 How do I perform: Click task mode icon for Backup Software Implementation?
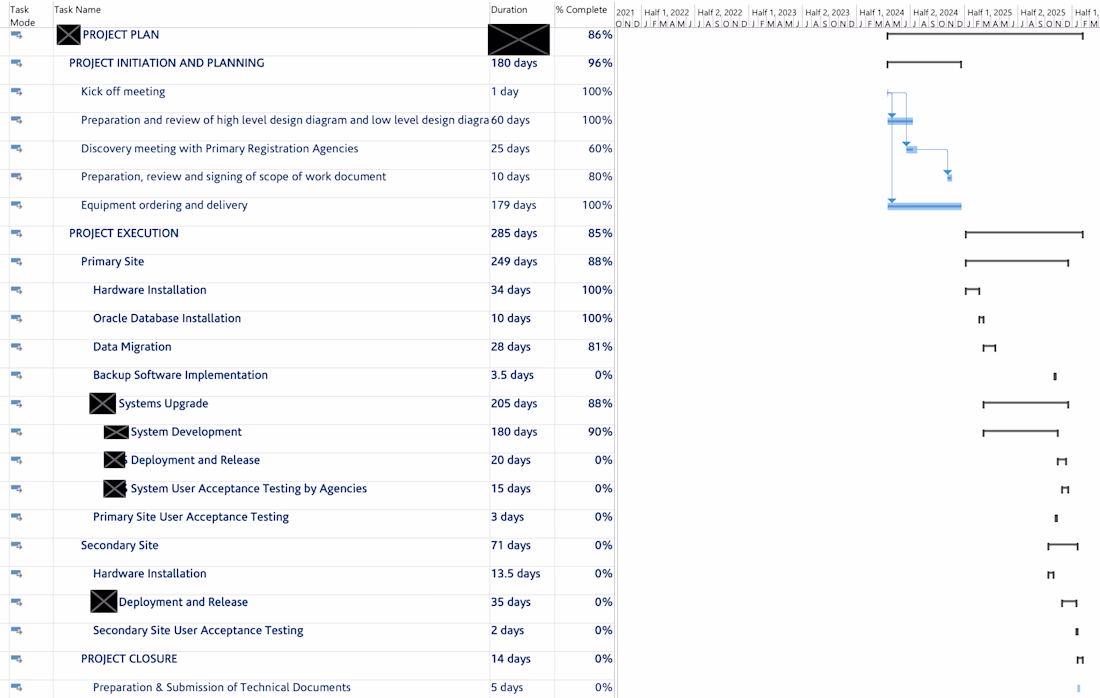click(16, 375)
